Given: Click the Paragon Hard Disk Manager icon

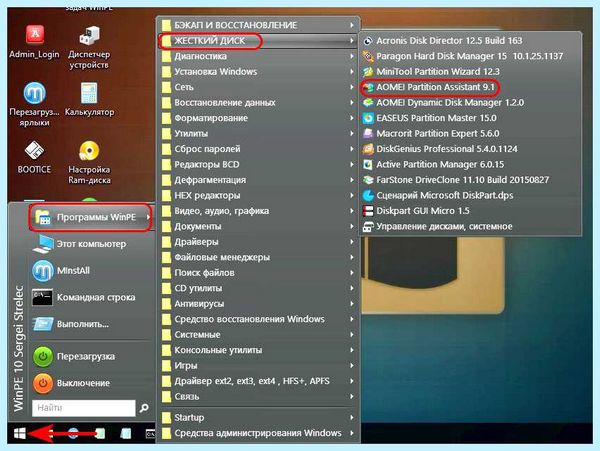Looking at the screenshot, I should tap(368, 56).
